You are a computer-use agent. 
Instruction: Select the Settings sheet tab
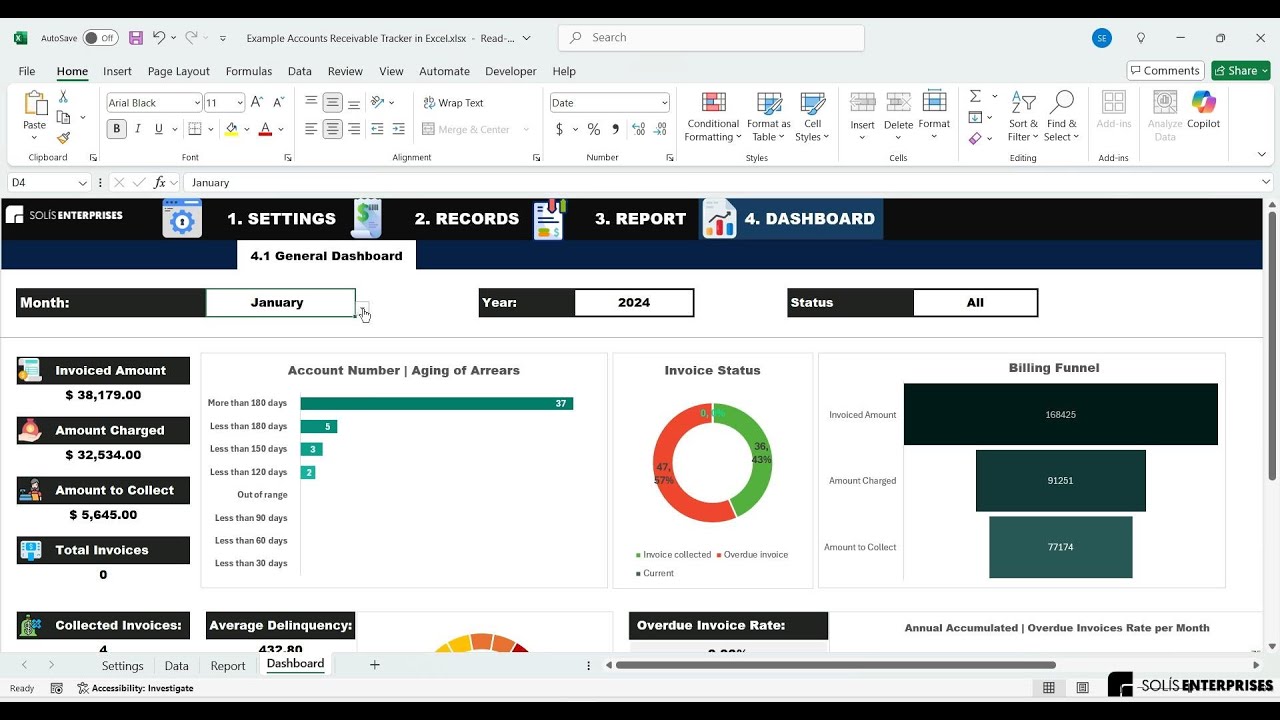click(123, 666)
